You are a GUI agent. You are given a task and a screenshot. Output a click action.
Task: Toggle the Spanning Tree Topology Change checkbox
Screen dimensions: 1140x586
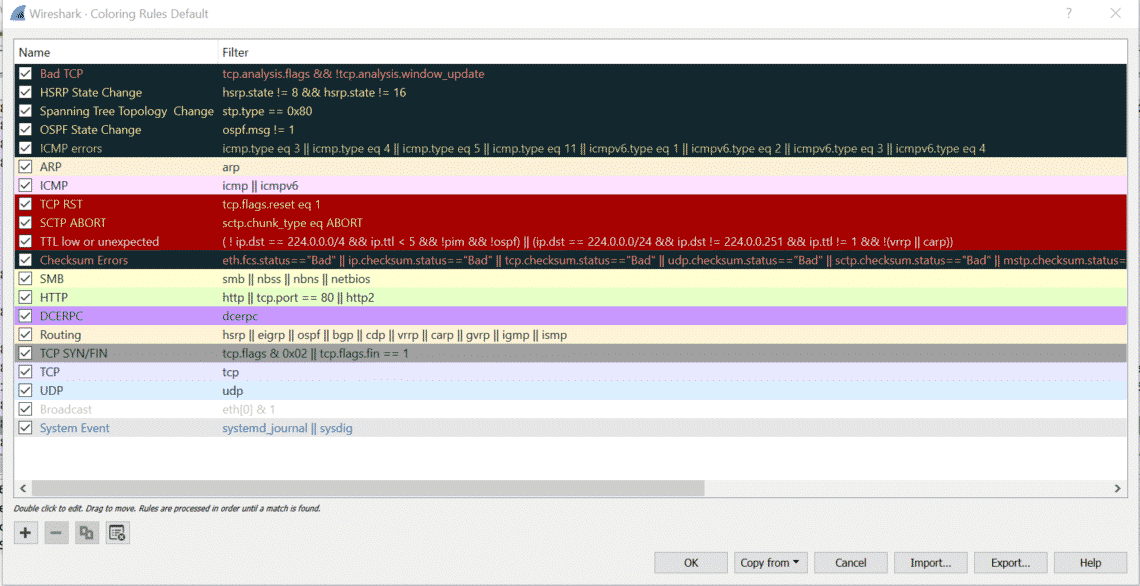25,111
